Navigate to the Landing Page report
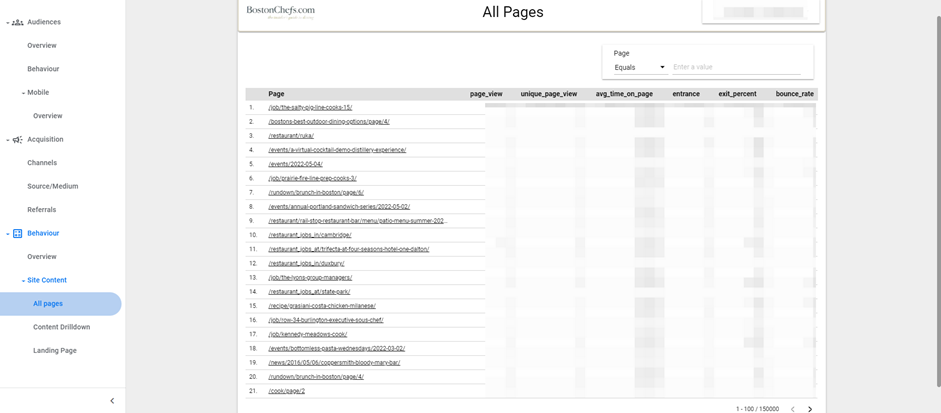The width and height of the screenshot is (941, 413). coord(55,351)
